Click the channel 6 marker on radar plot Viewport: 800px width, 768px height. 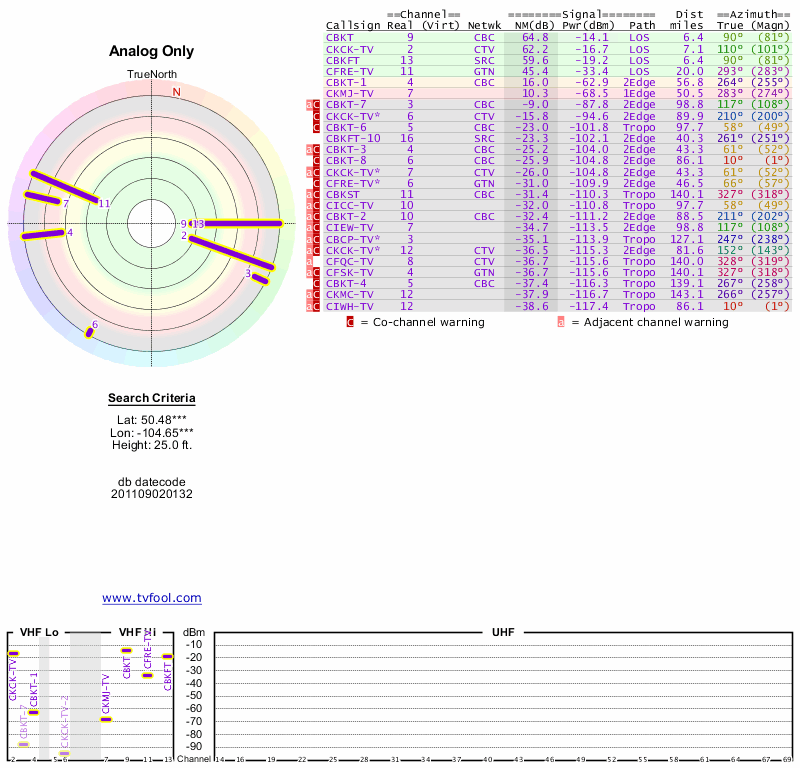pos(89,333)
